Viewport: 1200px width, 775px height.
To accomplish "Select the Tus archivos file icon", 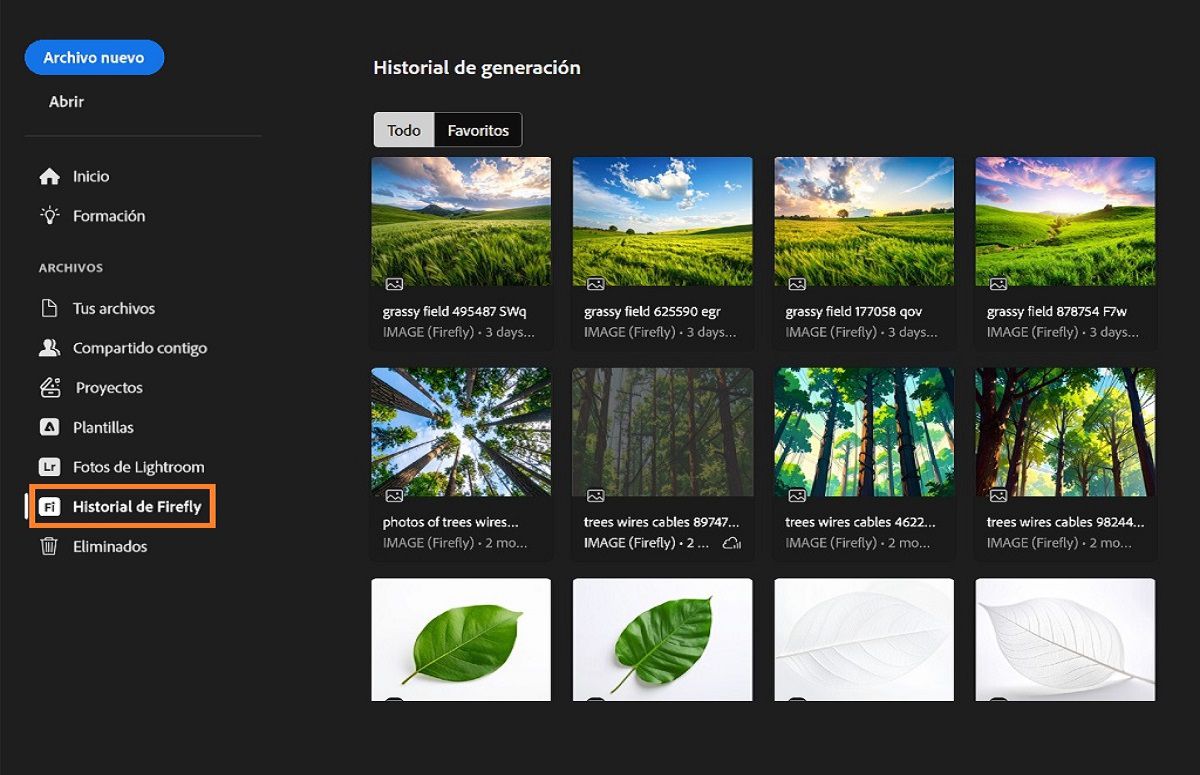I will pyautogui.click(x=49, y=309).
